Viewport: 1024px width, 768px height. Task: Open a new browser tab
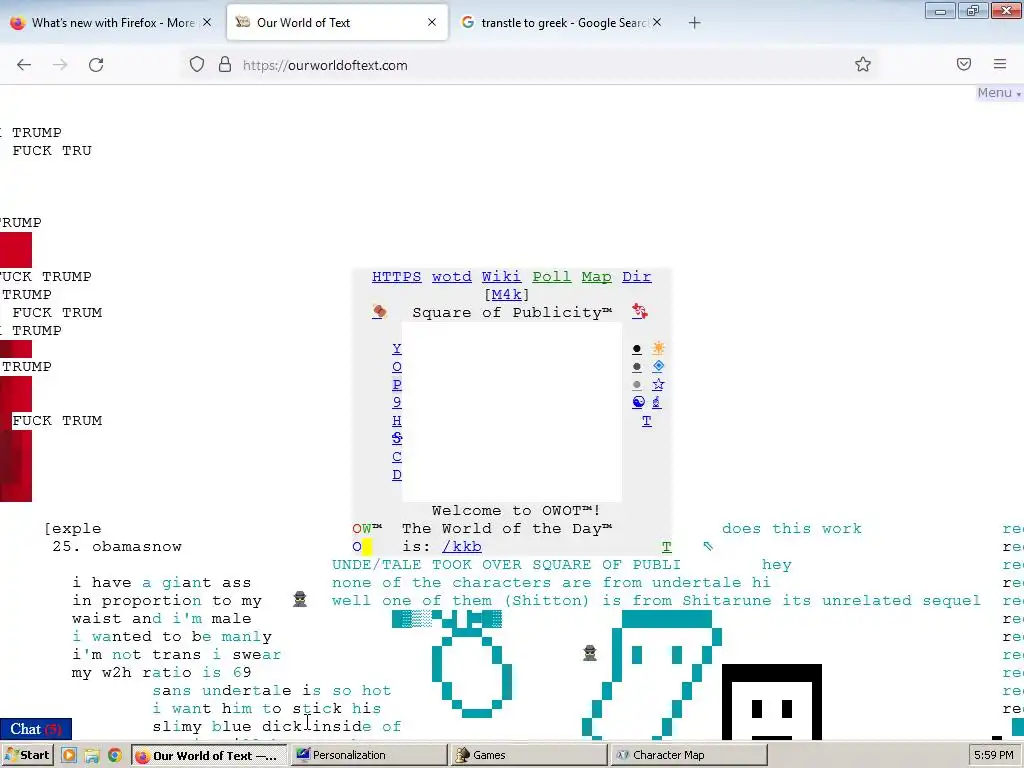[694, 23]
